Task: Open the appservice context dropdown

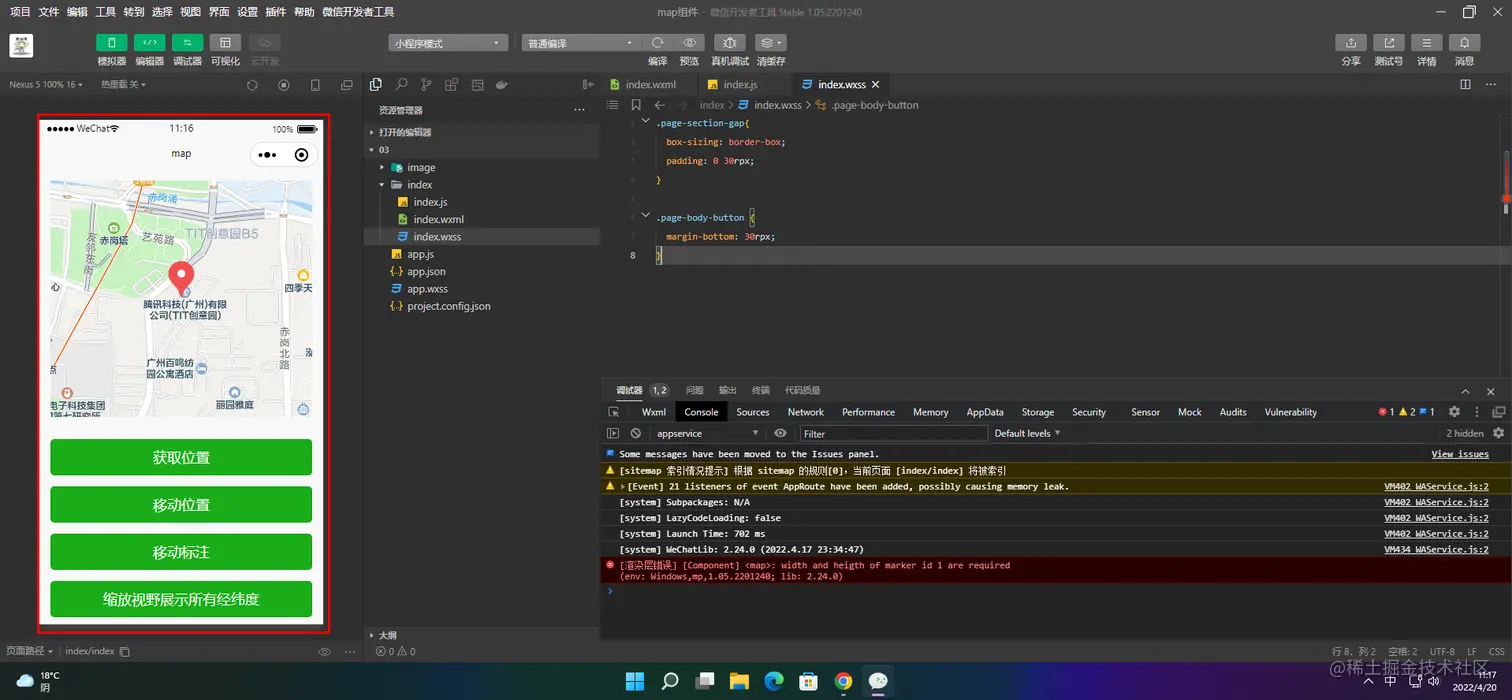Action: pyautogui.click(x=707, y=433)
